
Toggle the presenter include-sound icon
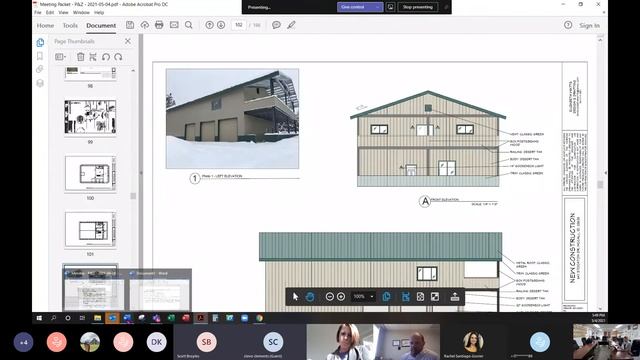click(390, 7)
